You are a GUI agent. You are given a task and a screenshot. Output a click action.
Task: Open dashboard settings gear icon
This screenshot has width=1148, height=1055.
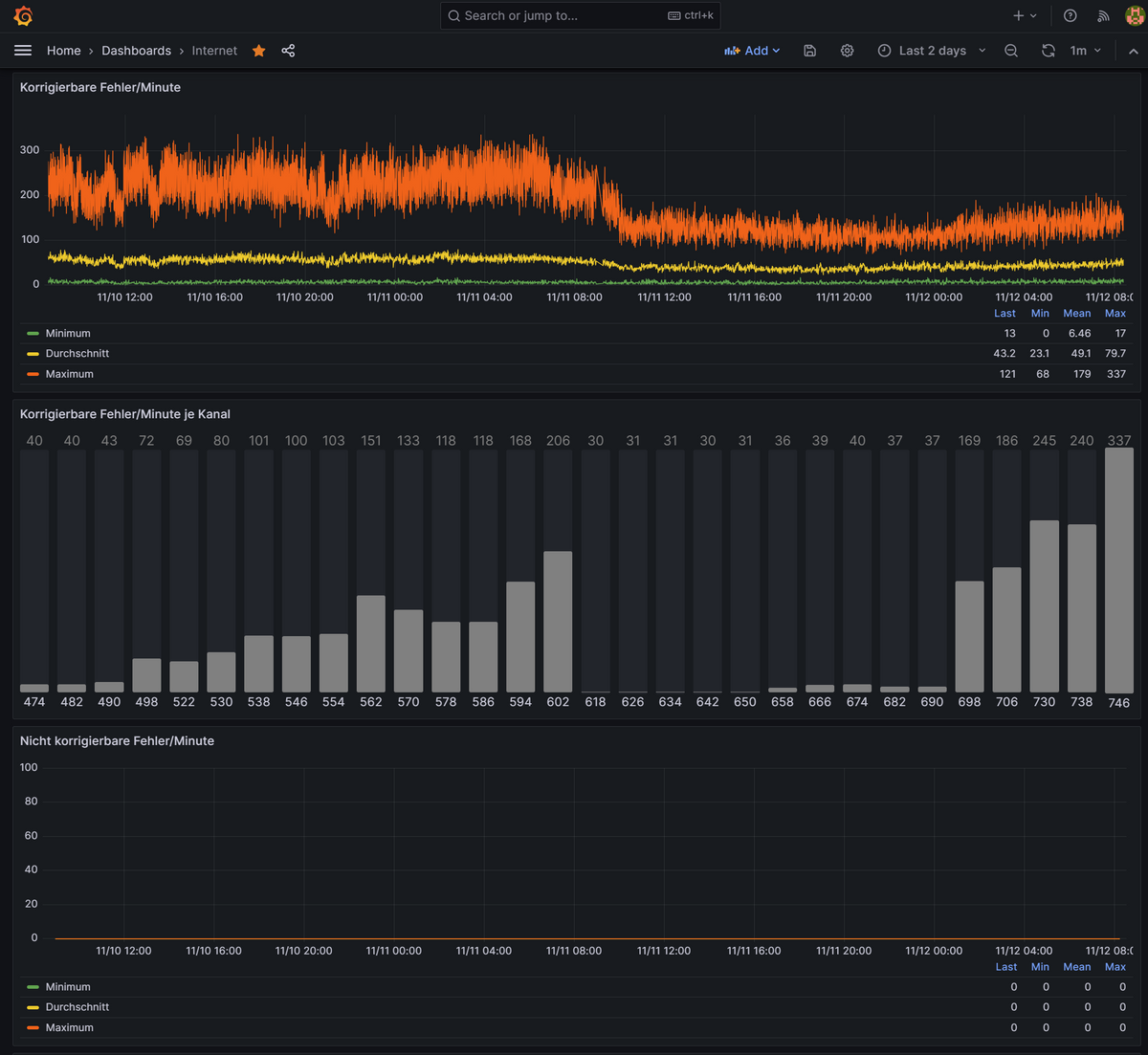pos(847,51)
